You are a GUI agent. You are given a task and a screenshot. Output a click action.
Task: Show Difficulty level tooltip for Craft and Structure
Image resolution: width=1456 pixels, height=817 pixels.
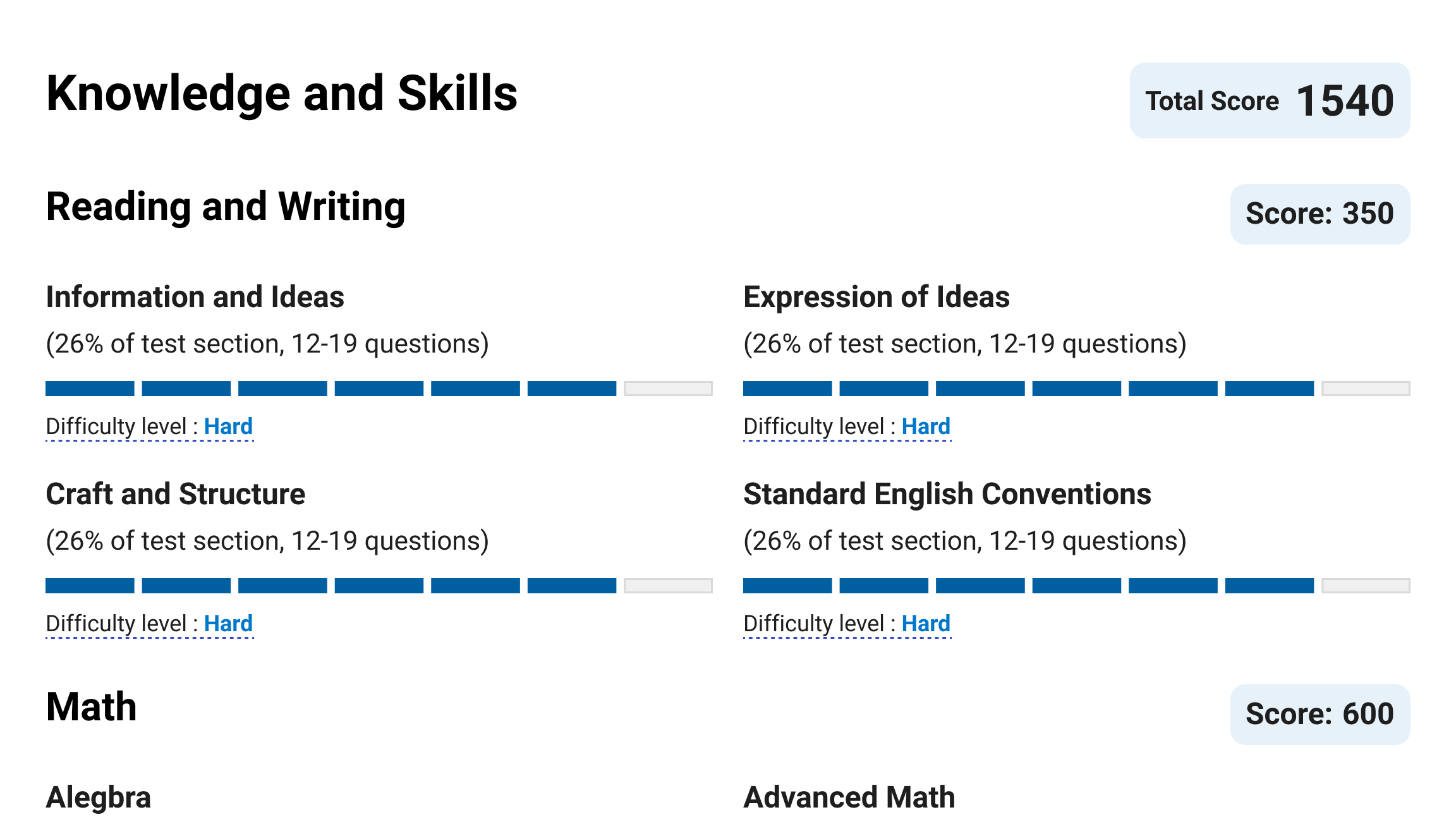(149, 624)
